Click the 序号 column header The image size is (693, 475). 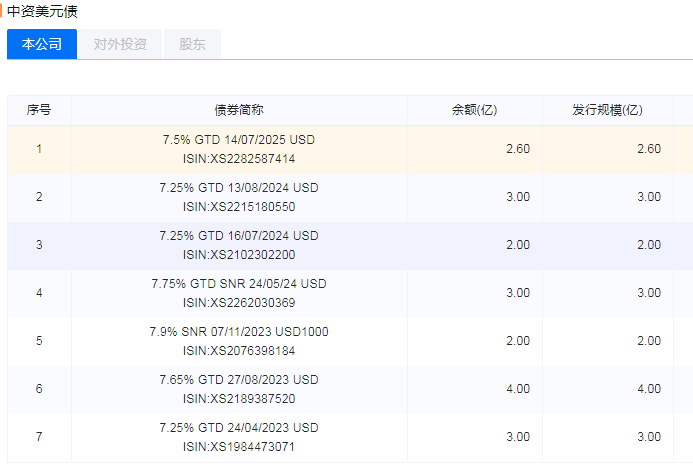pos(39,110)
